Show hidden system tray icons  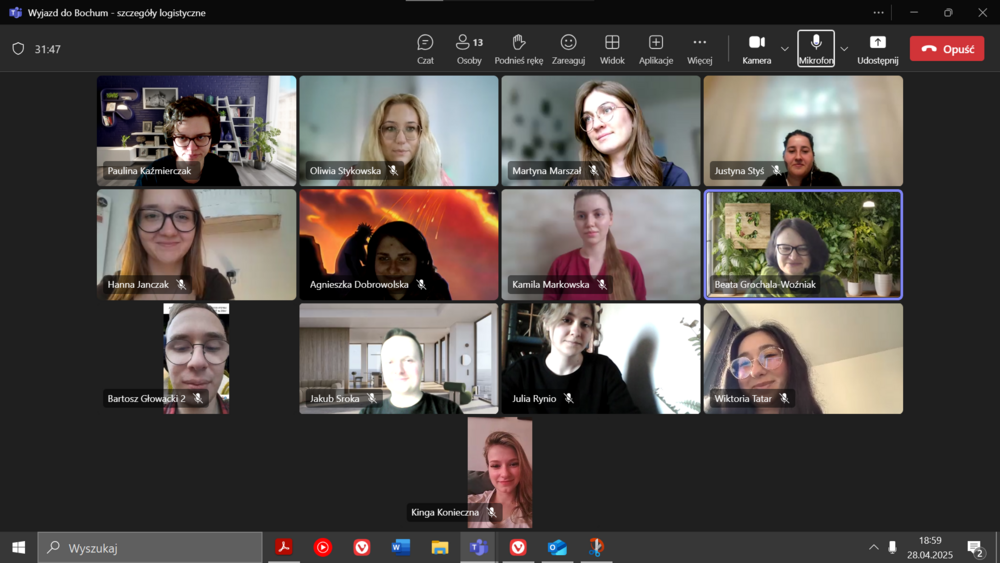[873, 547]
